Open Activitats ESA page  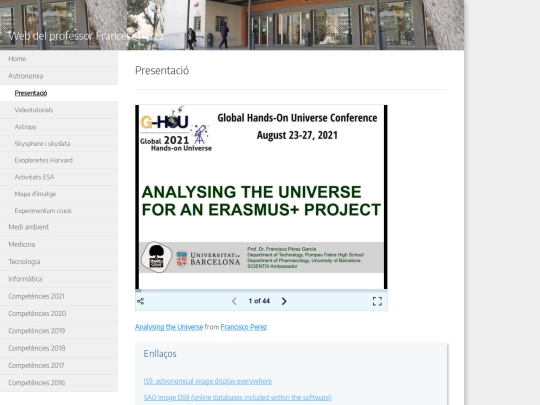tap(59, 177)
